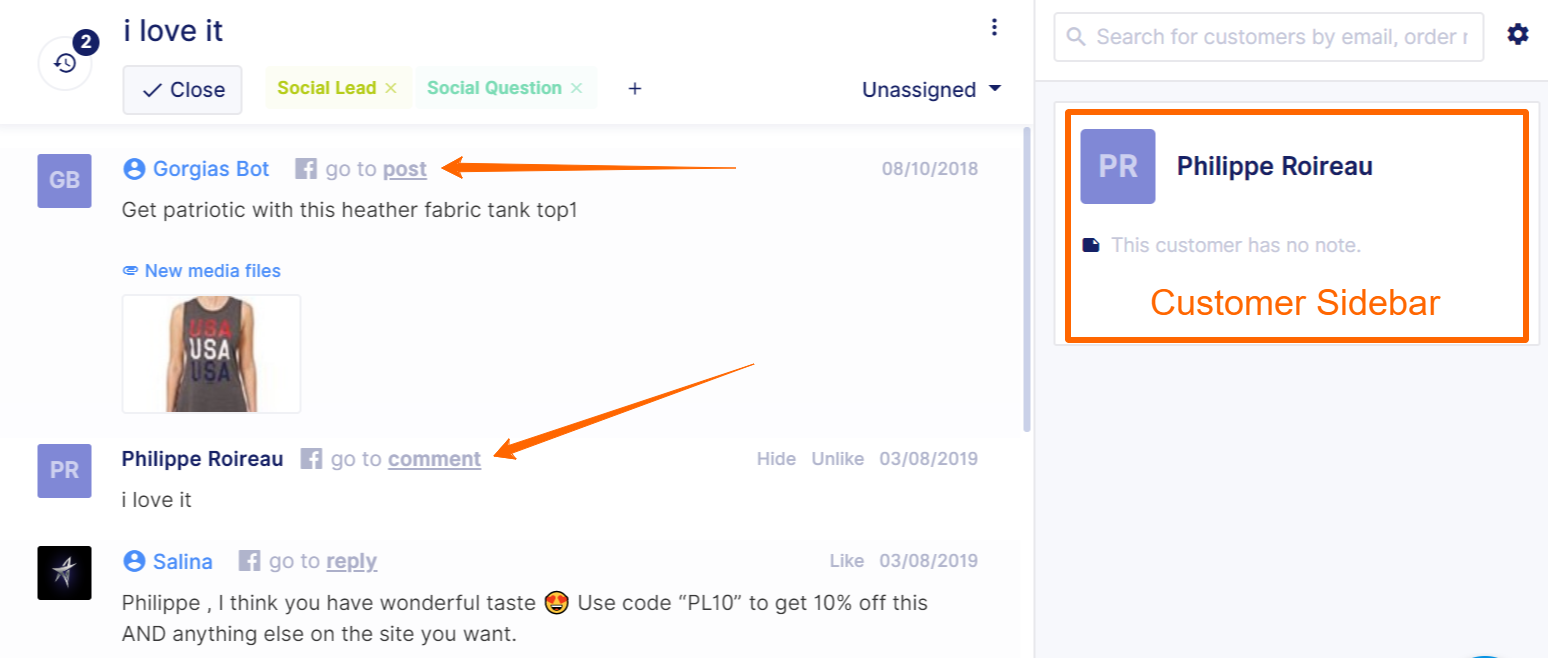Open the three-dot ticket options menu

pos(993,27)
